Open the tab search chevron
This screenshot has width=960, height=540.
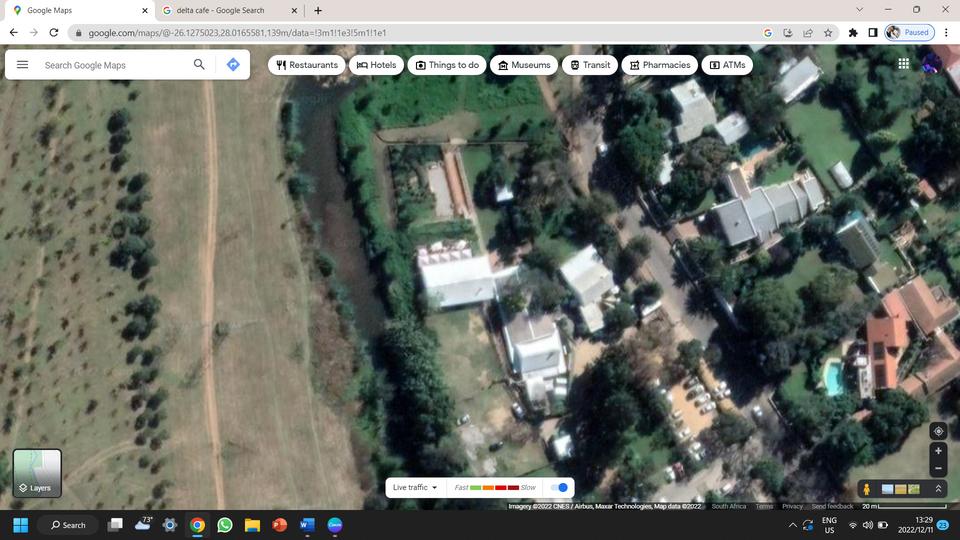coord(860,10)
